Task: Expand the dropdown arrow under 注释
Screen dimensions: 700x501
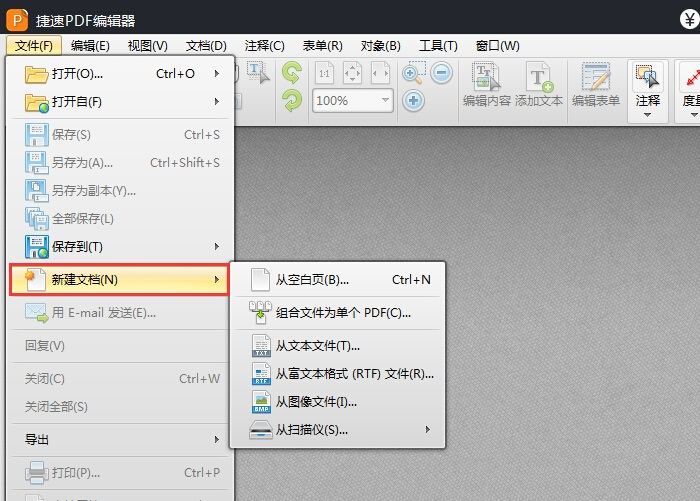Action: pyautogui.click(x=647, y=115)
